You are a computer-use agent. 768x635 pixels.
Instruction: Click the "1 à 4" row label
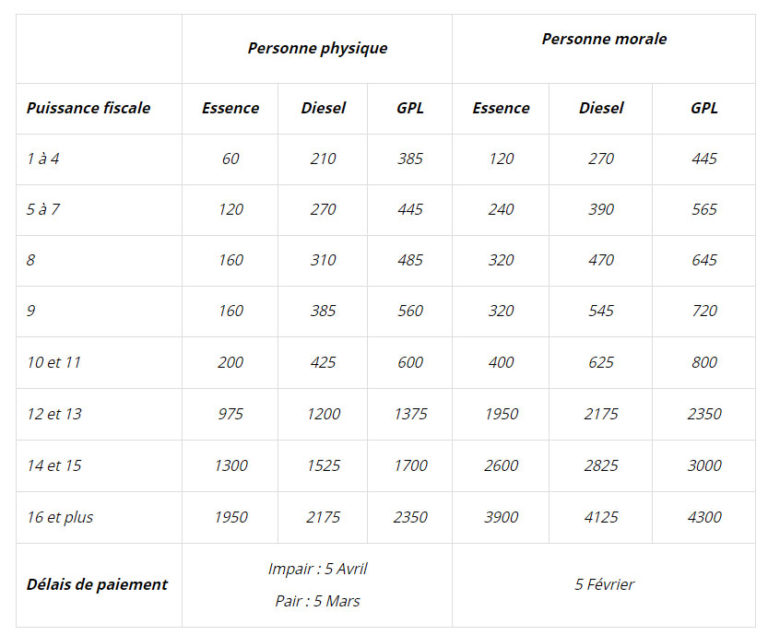(44, 159)
